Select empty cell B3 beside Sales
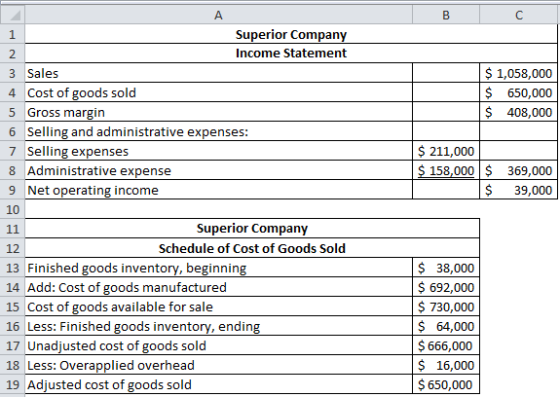 446,73
